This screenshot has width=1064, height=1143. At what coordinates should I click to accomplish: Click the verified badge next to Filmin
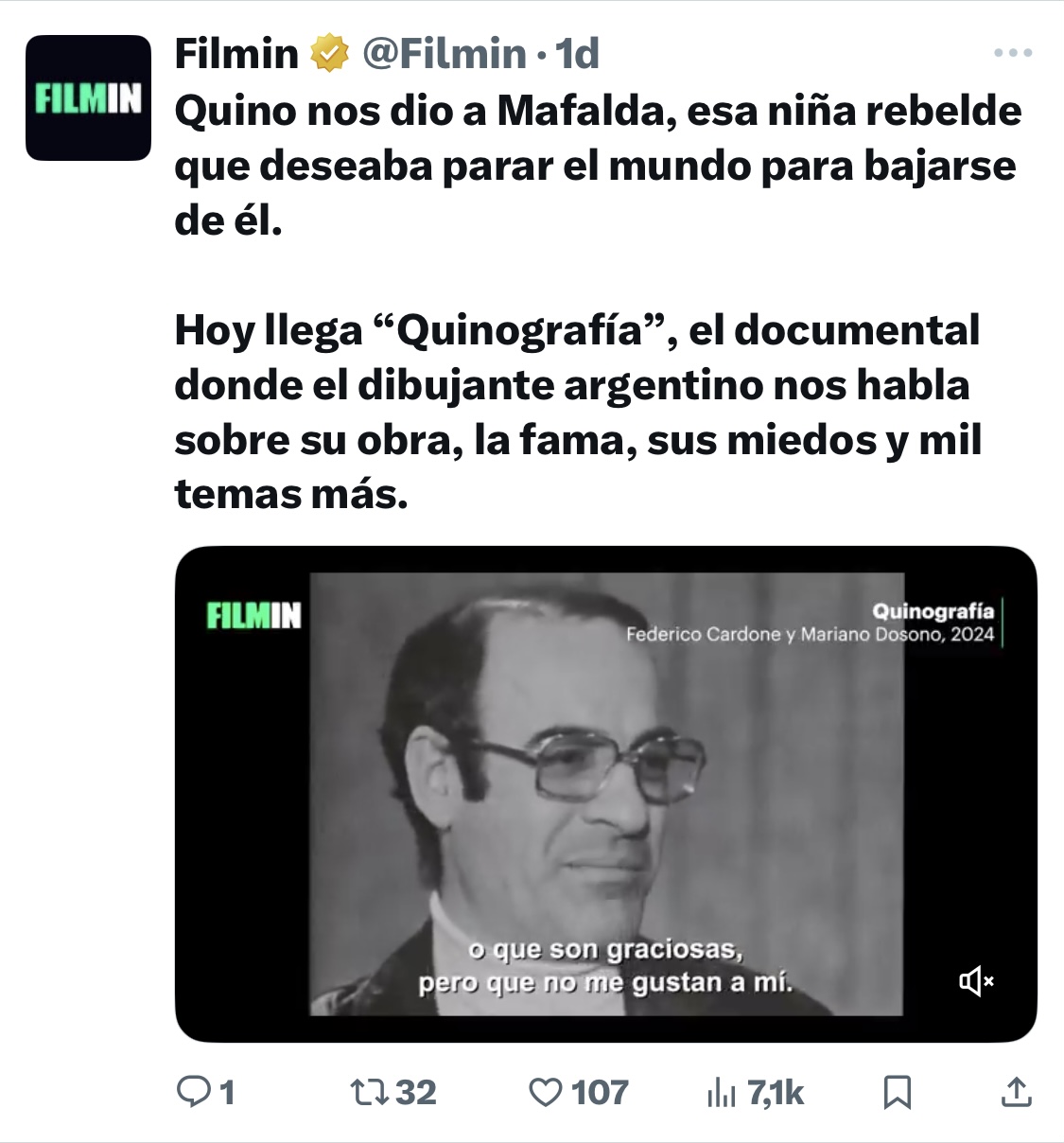tap(330, 53)
